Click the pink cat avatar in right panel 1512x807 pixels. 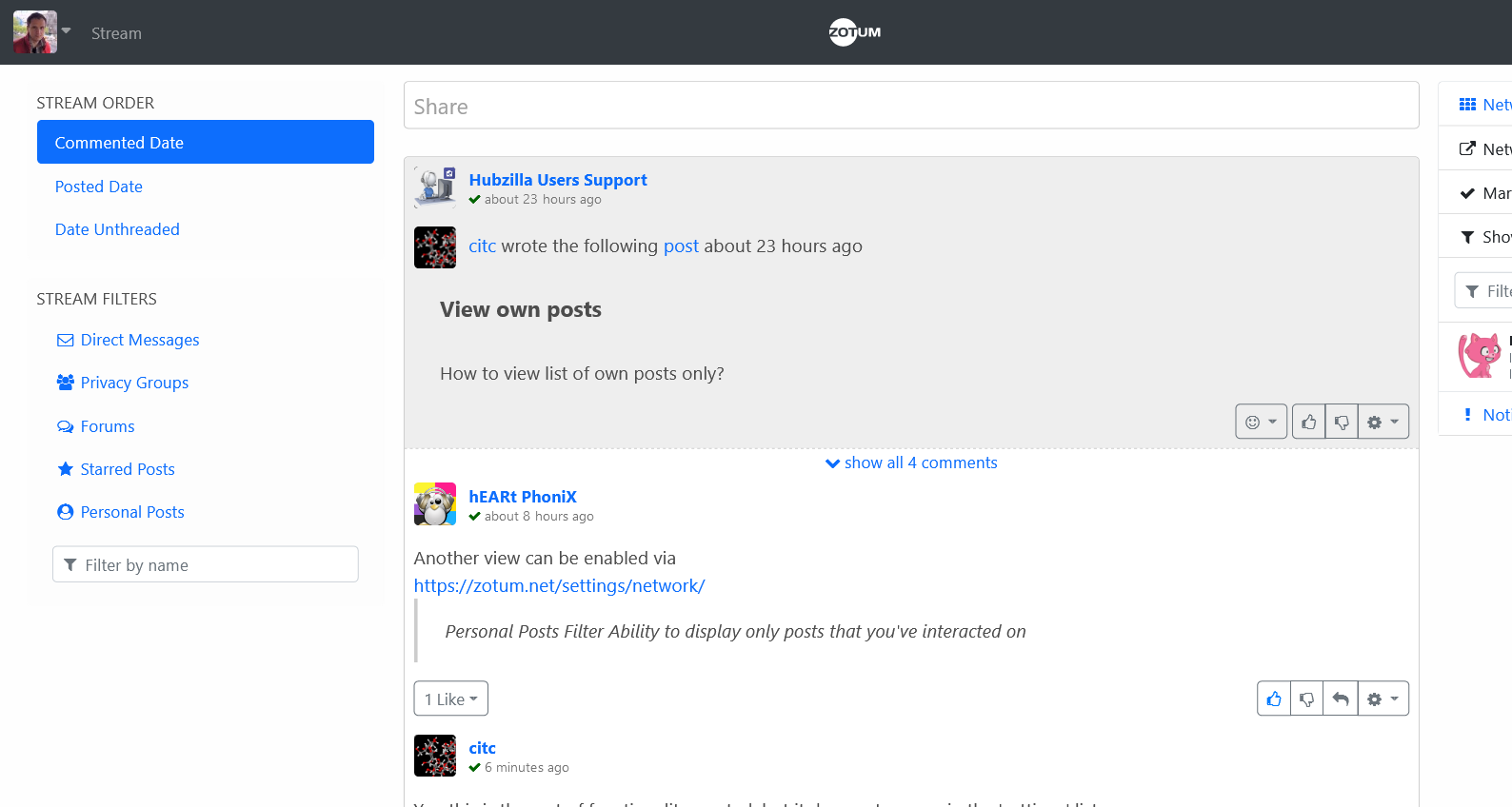[1479, 356]
